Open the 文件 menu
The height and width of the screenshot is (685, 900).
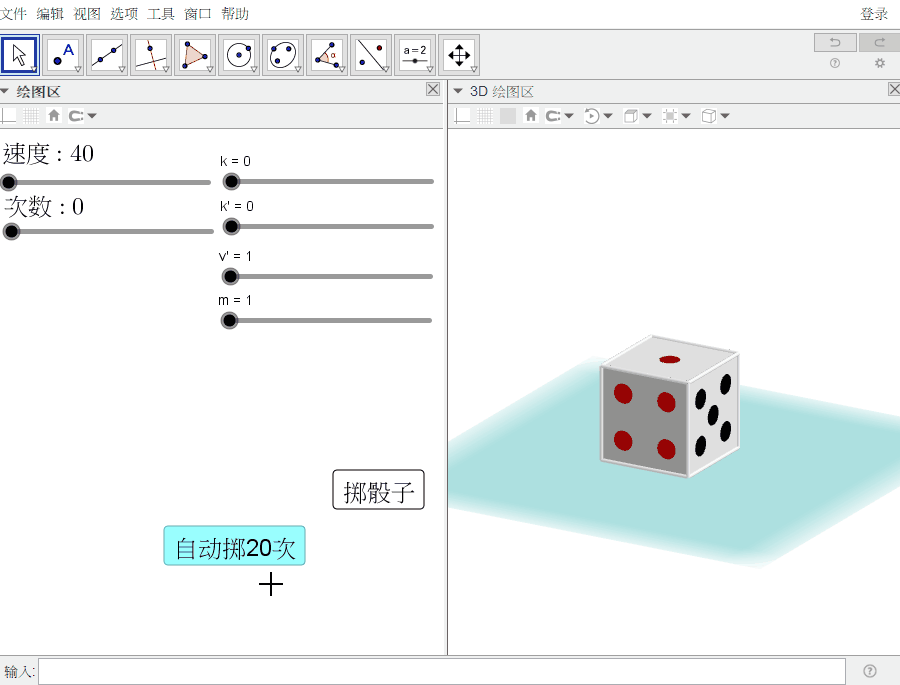13,14
